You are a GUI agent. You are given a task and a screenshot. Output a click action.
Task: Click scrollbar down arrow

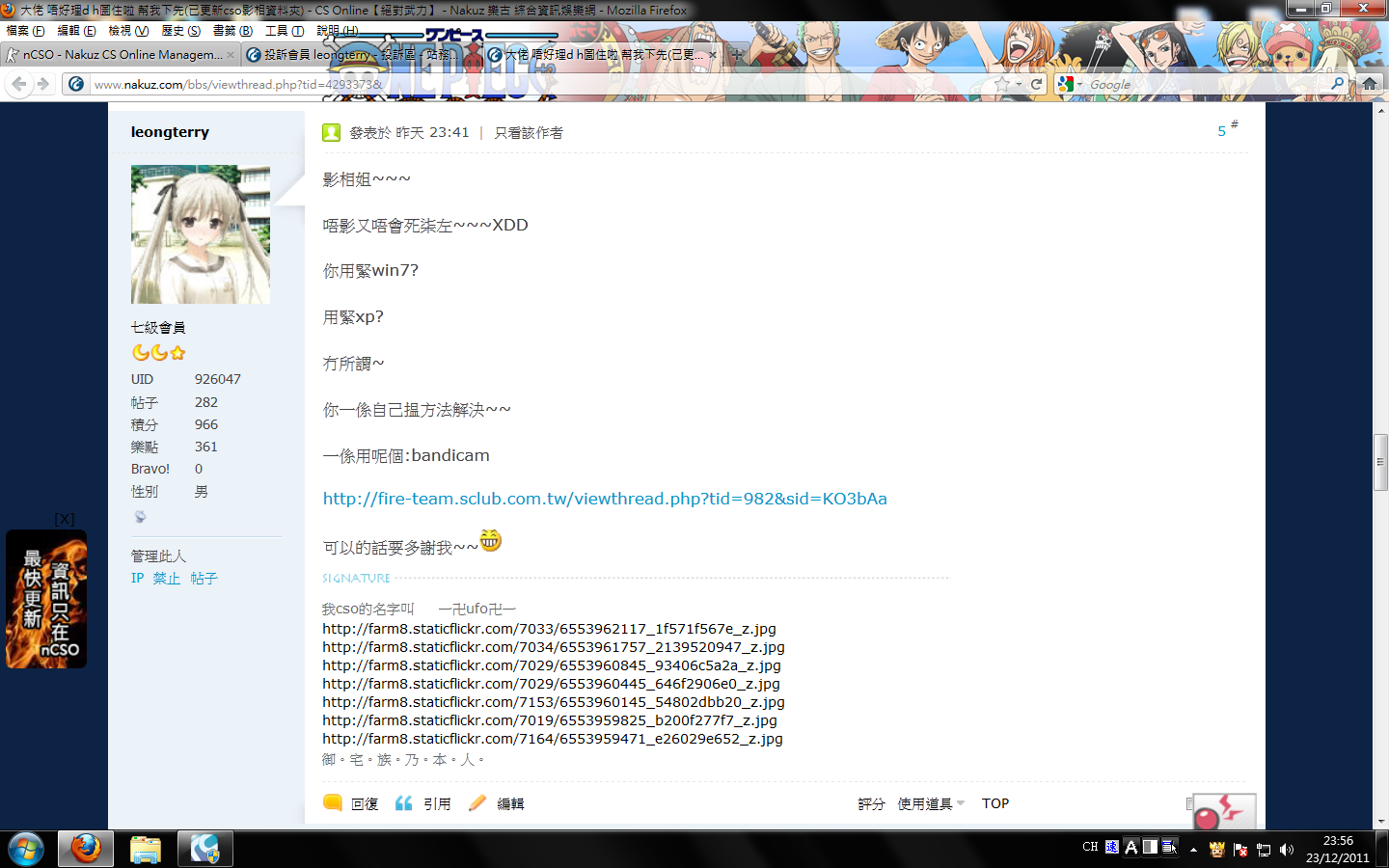[x=1380, y=821]
